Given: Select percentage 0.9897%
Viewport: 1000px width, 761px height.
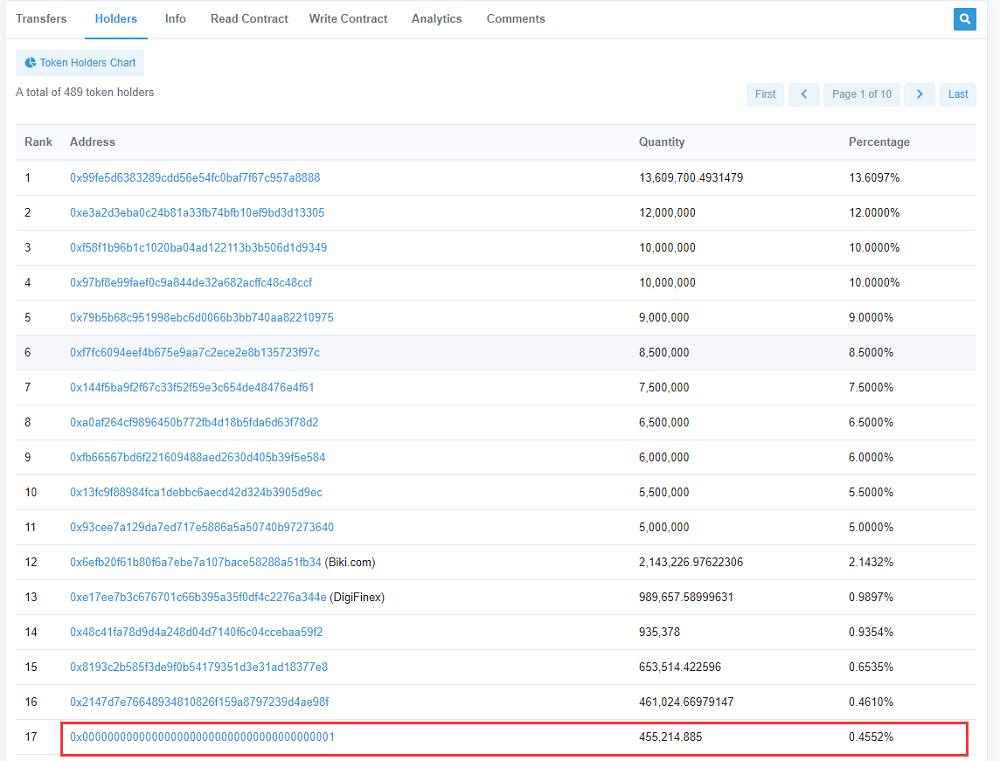Looking at the screenshot, I should [871, 597].
